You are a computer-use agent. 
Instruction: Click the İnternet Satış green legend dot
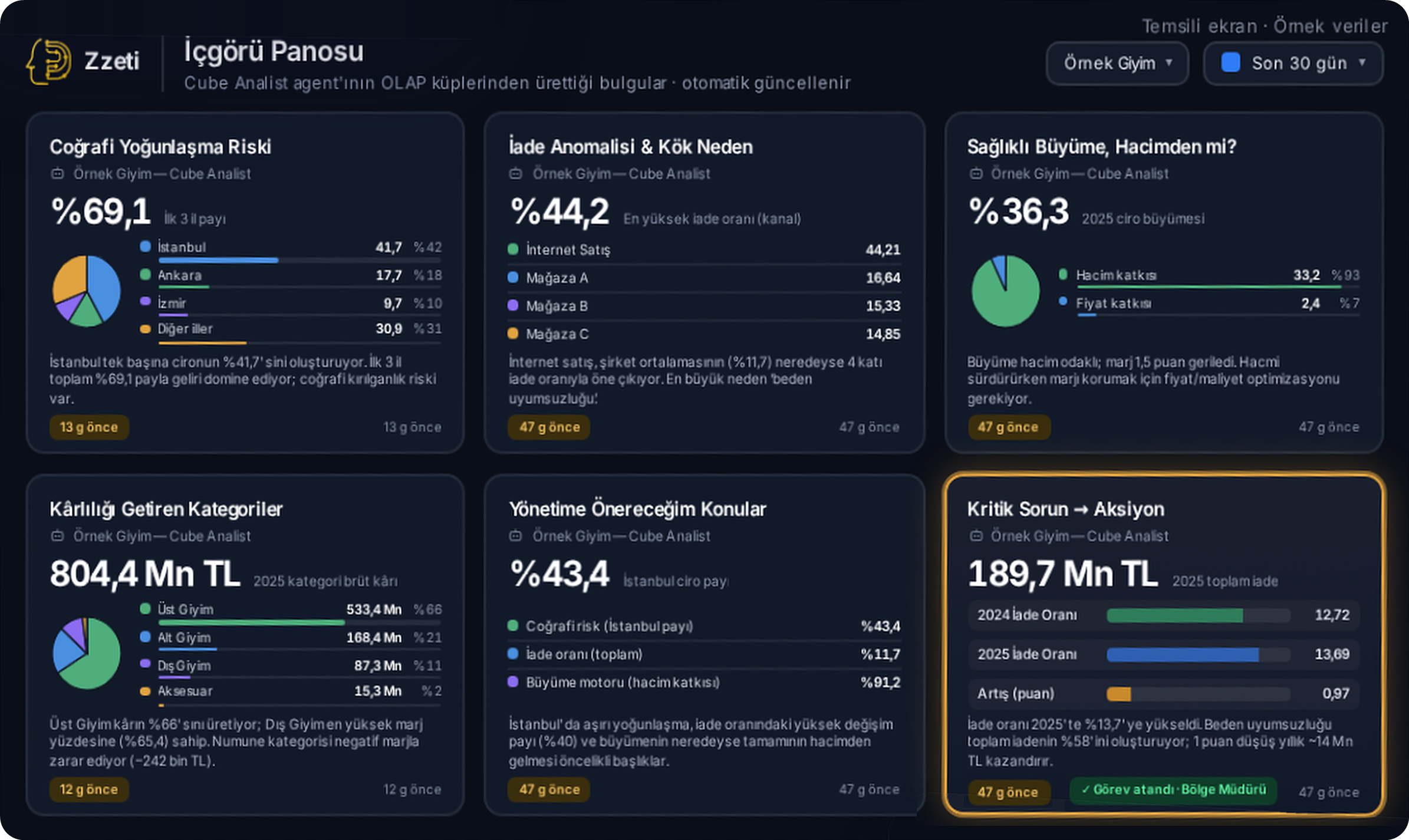513,249
